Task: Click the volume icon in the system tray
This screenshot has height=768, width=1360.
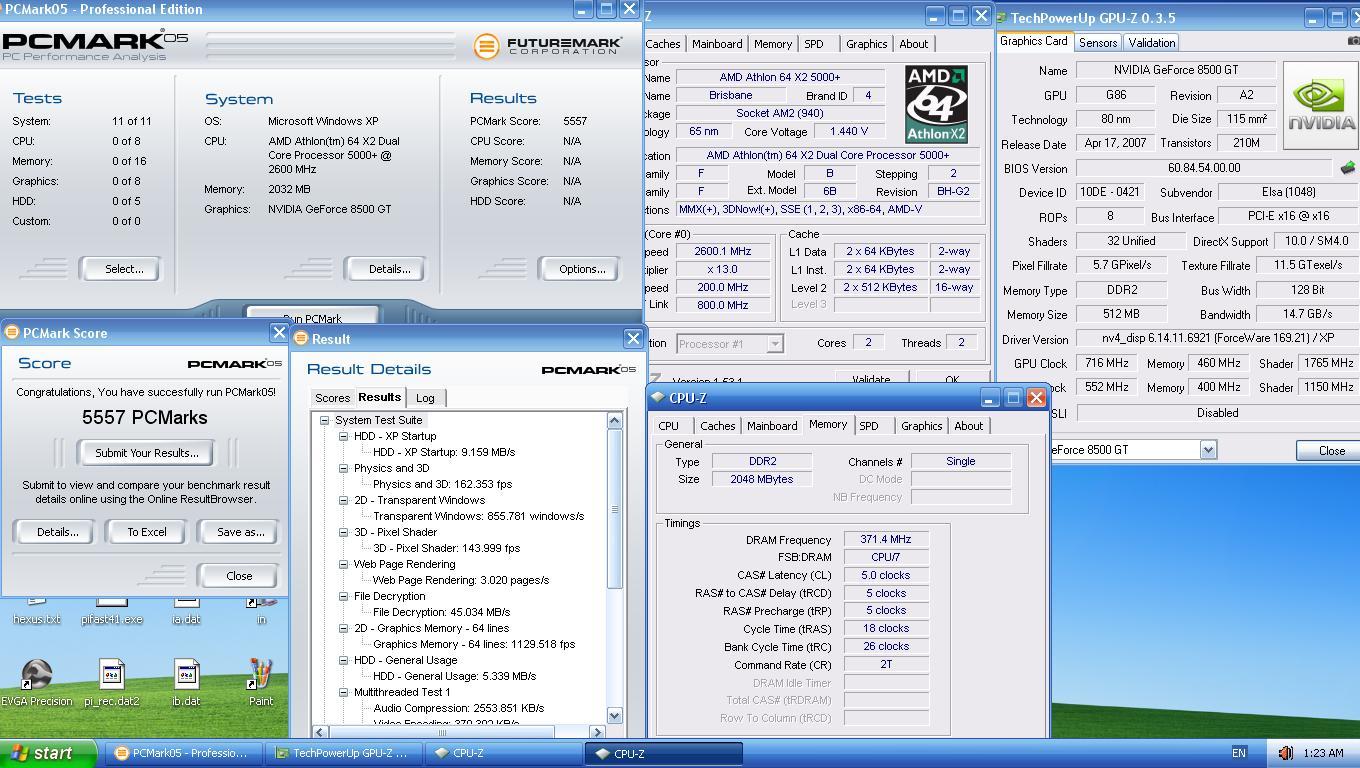Action: [1285, 753]
